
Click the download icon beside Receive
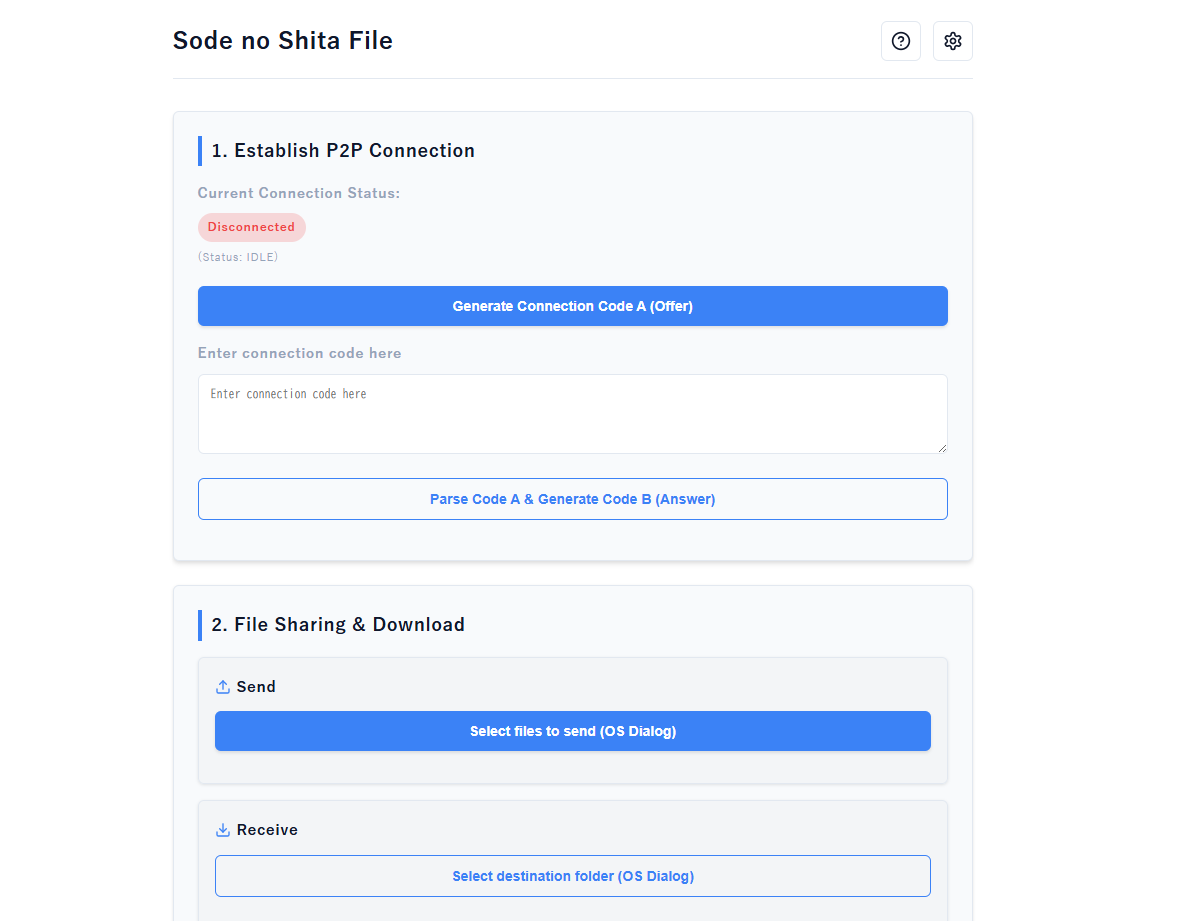(223, 830)
